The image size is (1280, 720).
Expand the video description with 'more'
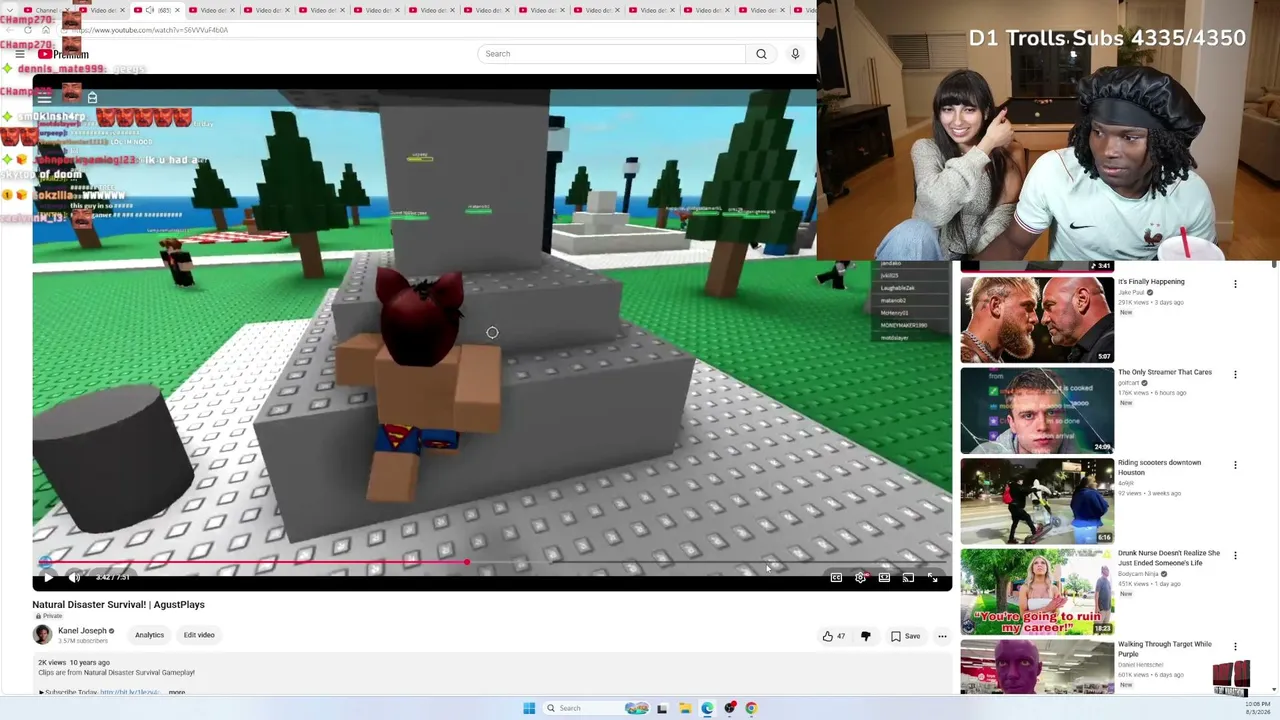tap(177, 692)
